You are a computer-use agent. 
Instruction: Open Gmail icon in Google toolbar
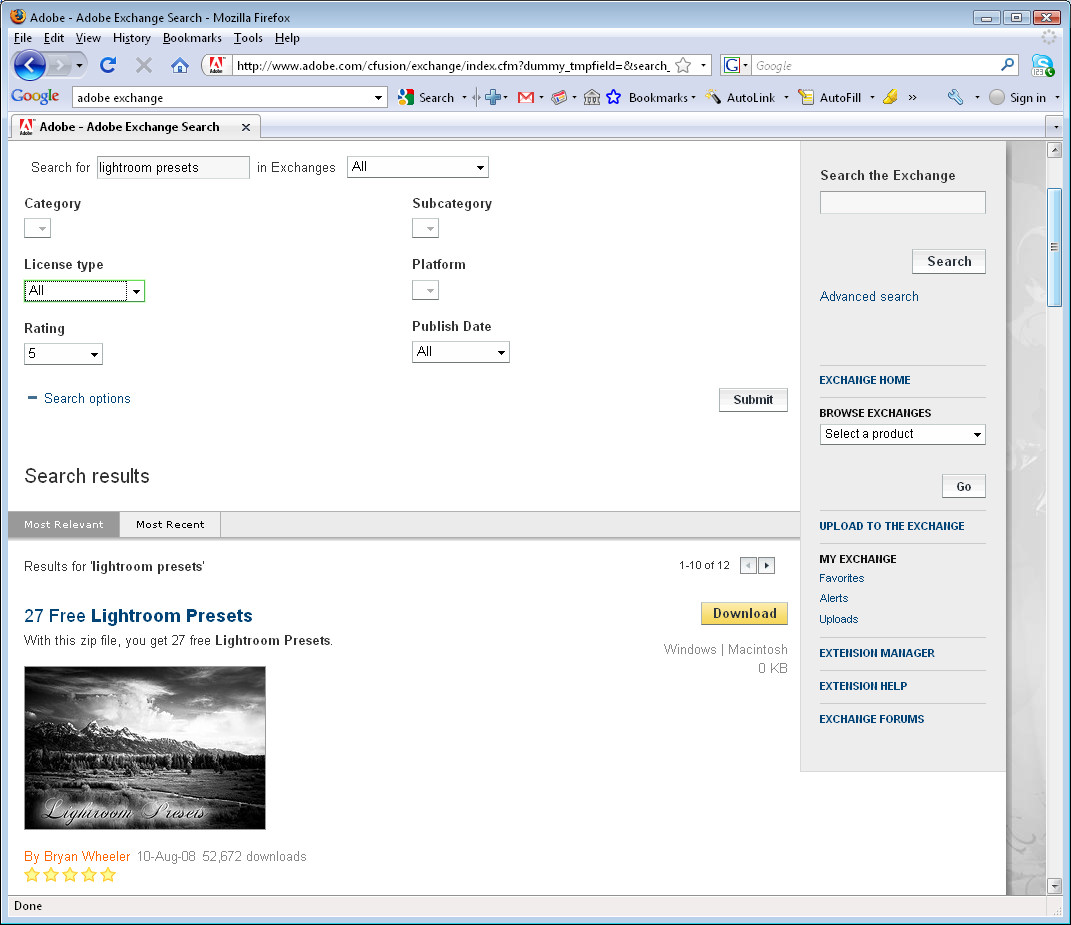click(x=525, y=98)
